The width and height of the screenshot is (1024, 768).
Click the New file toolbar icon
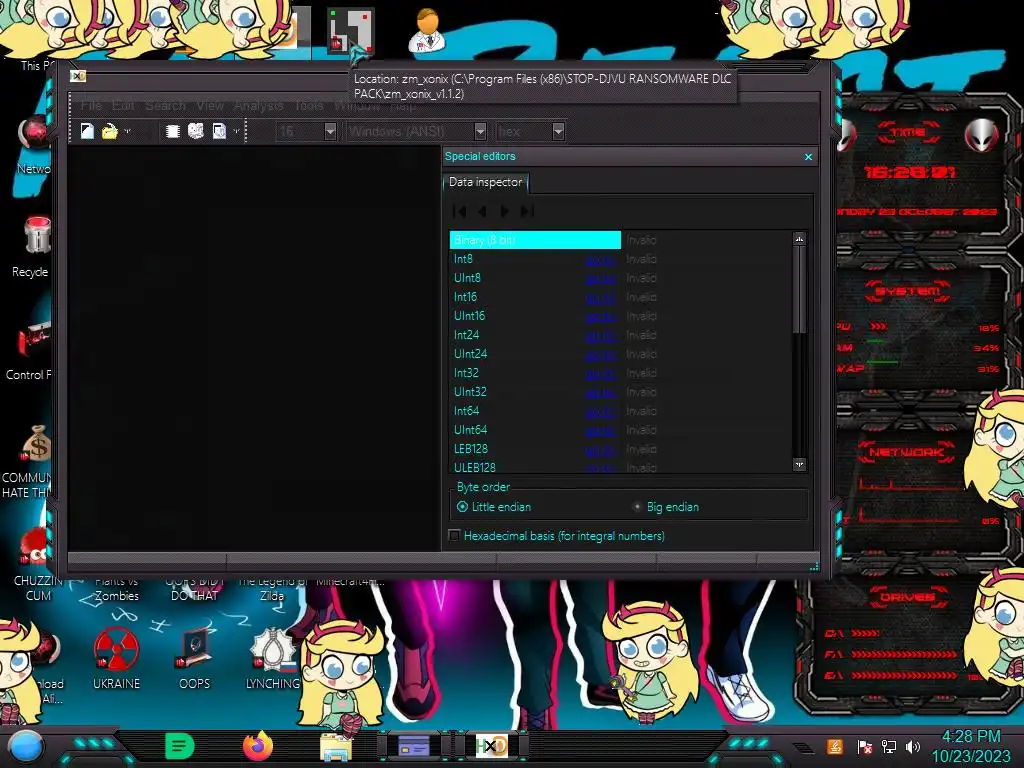(87, 131)
